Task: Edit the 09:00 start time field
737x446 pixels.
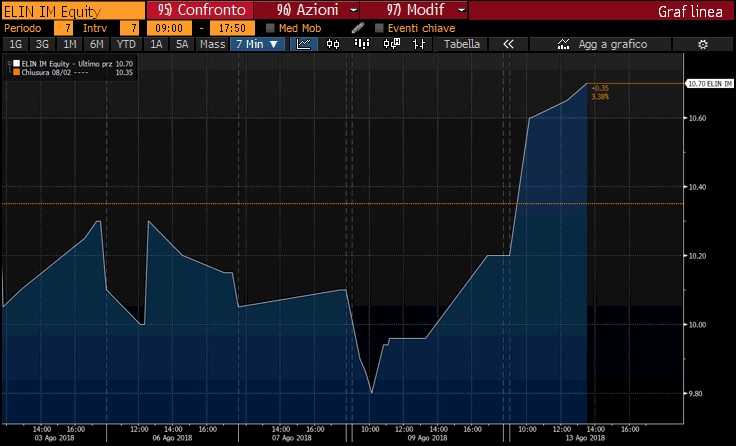Action: click(169, 28)
